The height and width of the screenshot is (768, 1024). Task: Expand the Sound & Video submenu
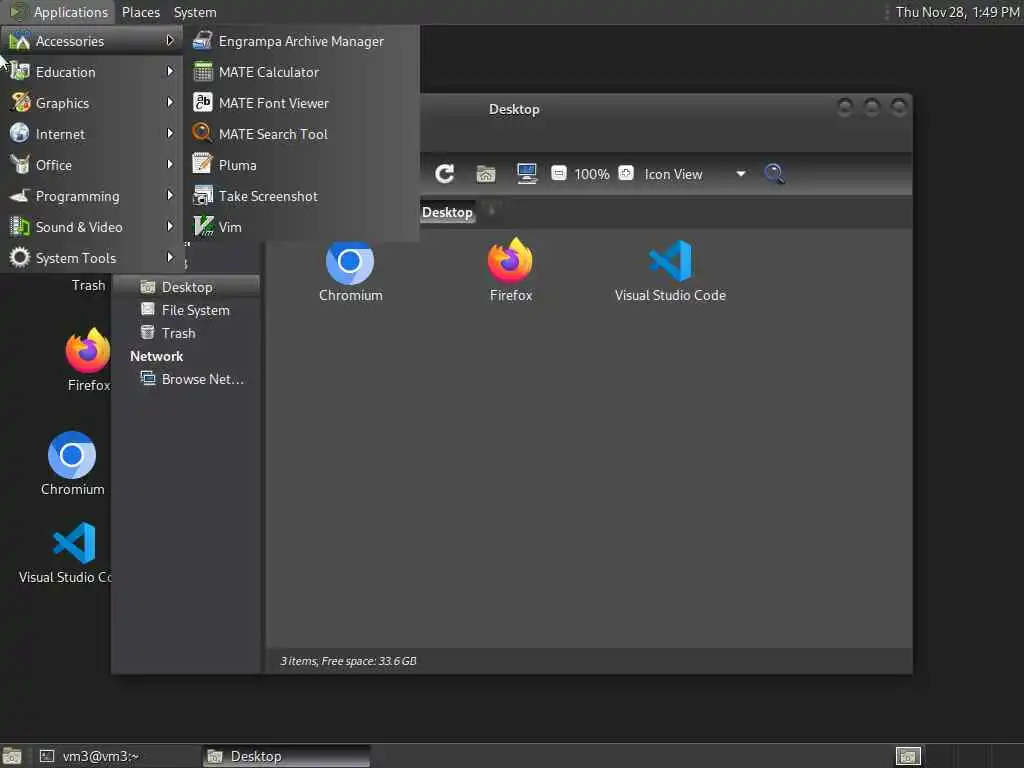click(x=91, y=227)
